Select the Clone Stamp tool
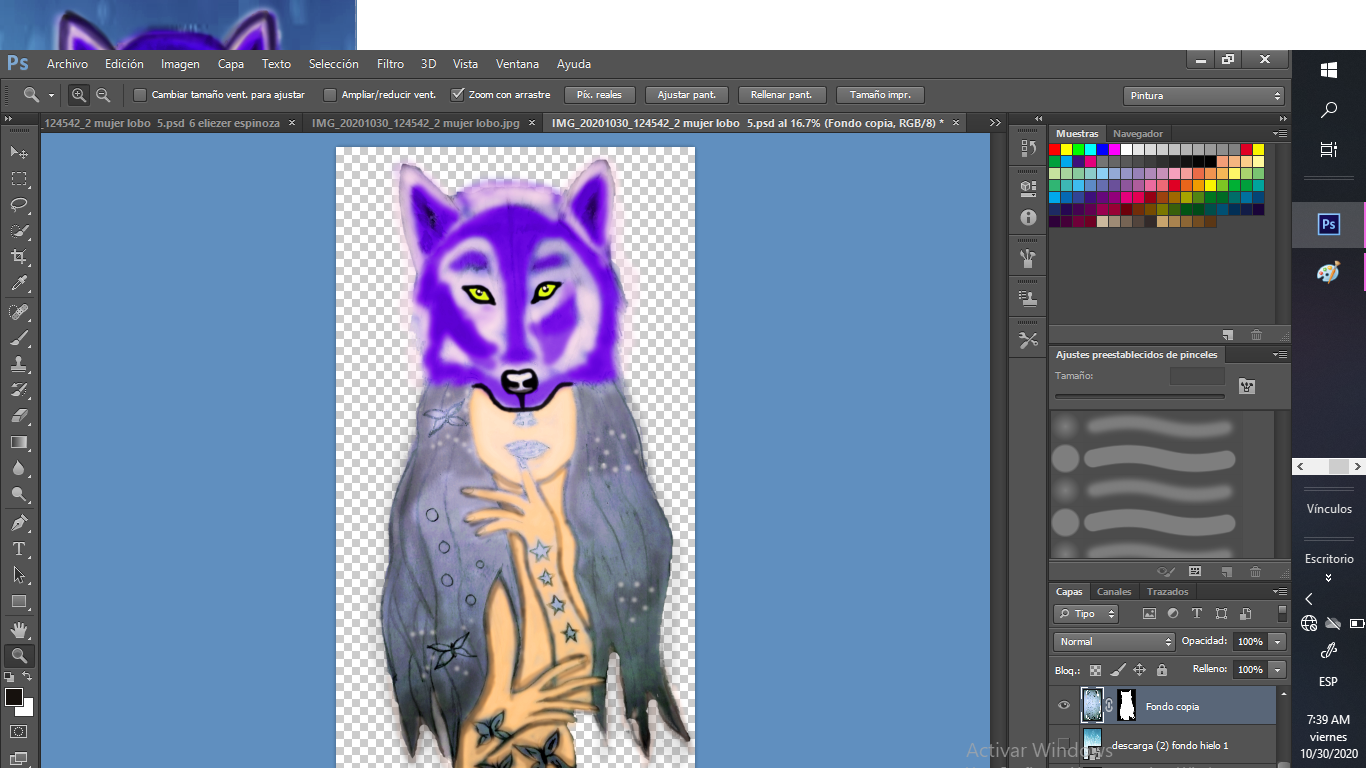The height and width of the screenshot is (768, 1366). click(x=19, y=364)
